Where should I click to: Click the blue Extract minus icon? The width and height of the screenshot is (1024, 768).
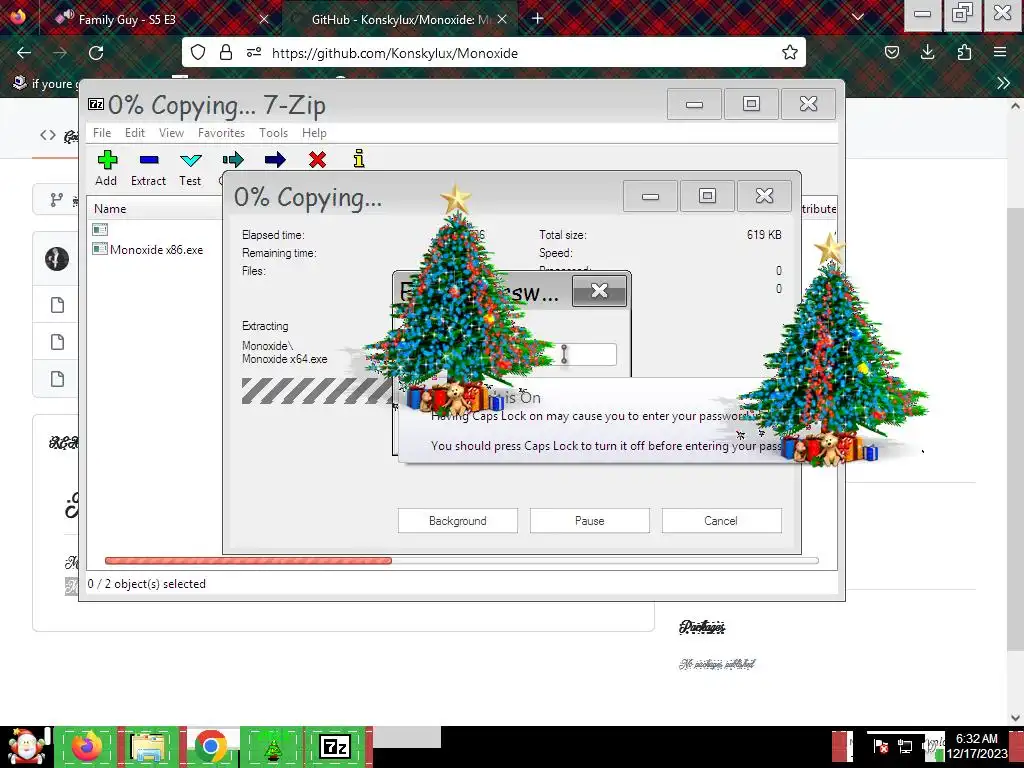click(x=149, y=159)
